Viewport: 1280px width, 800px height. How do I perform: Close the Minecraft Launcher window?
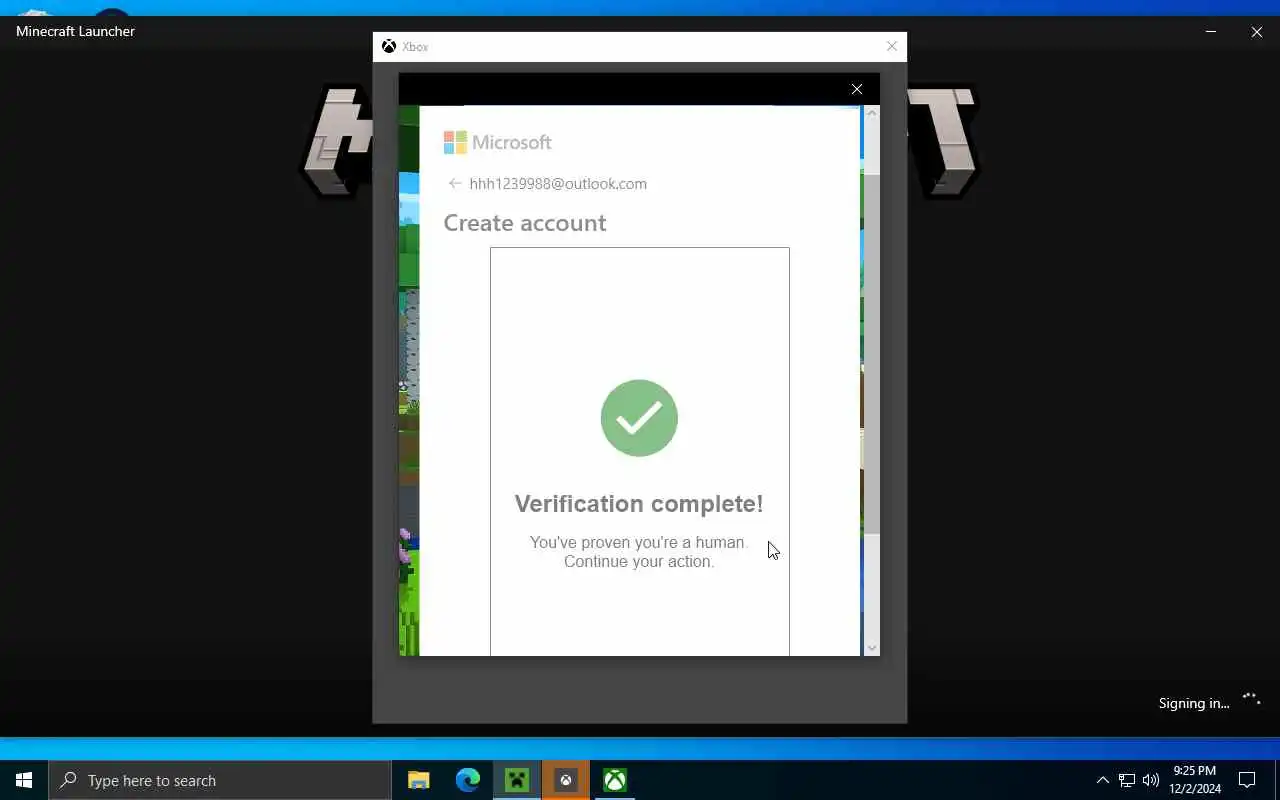coord(1257,32)
